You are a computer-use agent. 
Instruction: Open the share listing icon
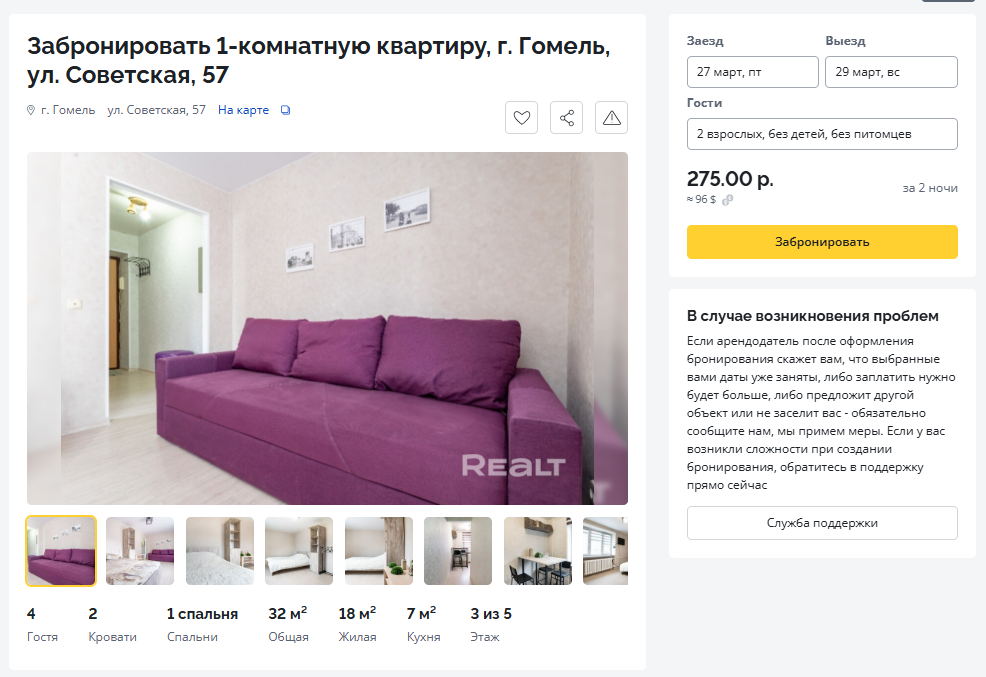(567, 118)
